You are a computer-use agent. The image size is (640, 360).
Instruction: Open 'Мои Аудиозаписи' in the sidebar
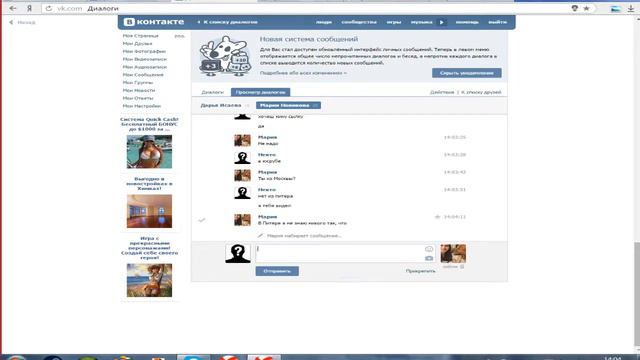tap(144, 67)
